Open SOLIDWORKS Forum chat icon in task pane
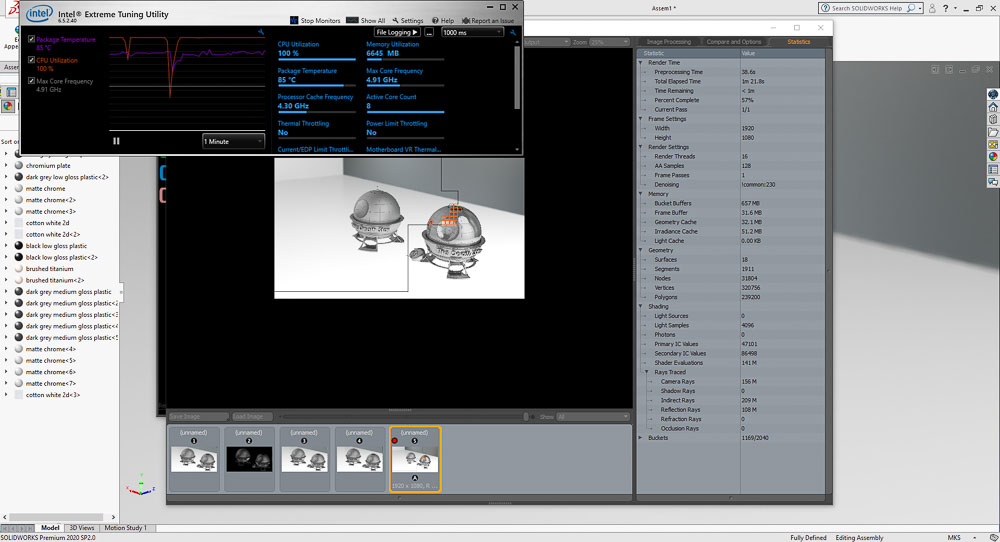Screen dimensions: 1000x542 click(993, 182)
